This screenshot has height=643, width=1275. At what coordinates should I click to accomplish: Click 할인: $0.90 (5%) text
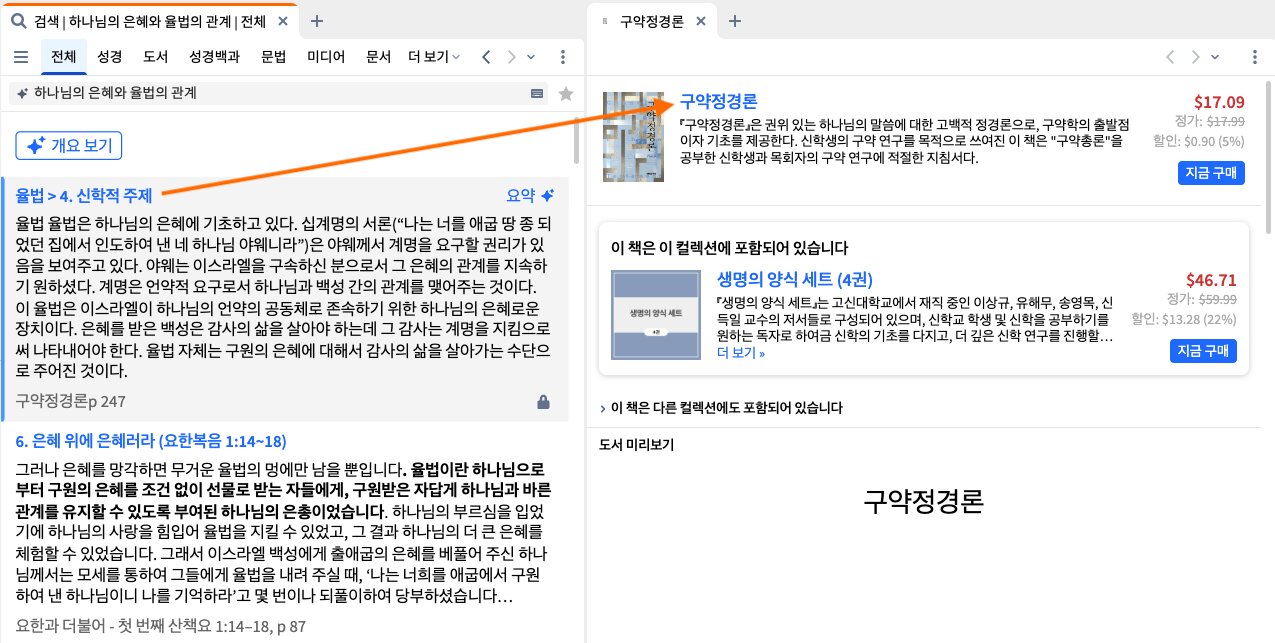coord(1199,140)
